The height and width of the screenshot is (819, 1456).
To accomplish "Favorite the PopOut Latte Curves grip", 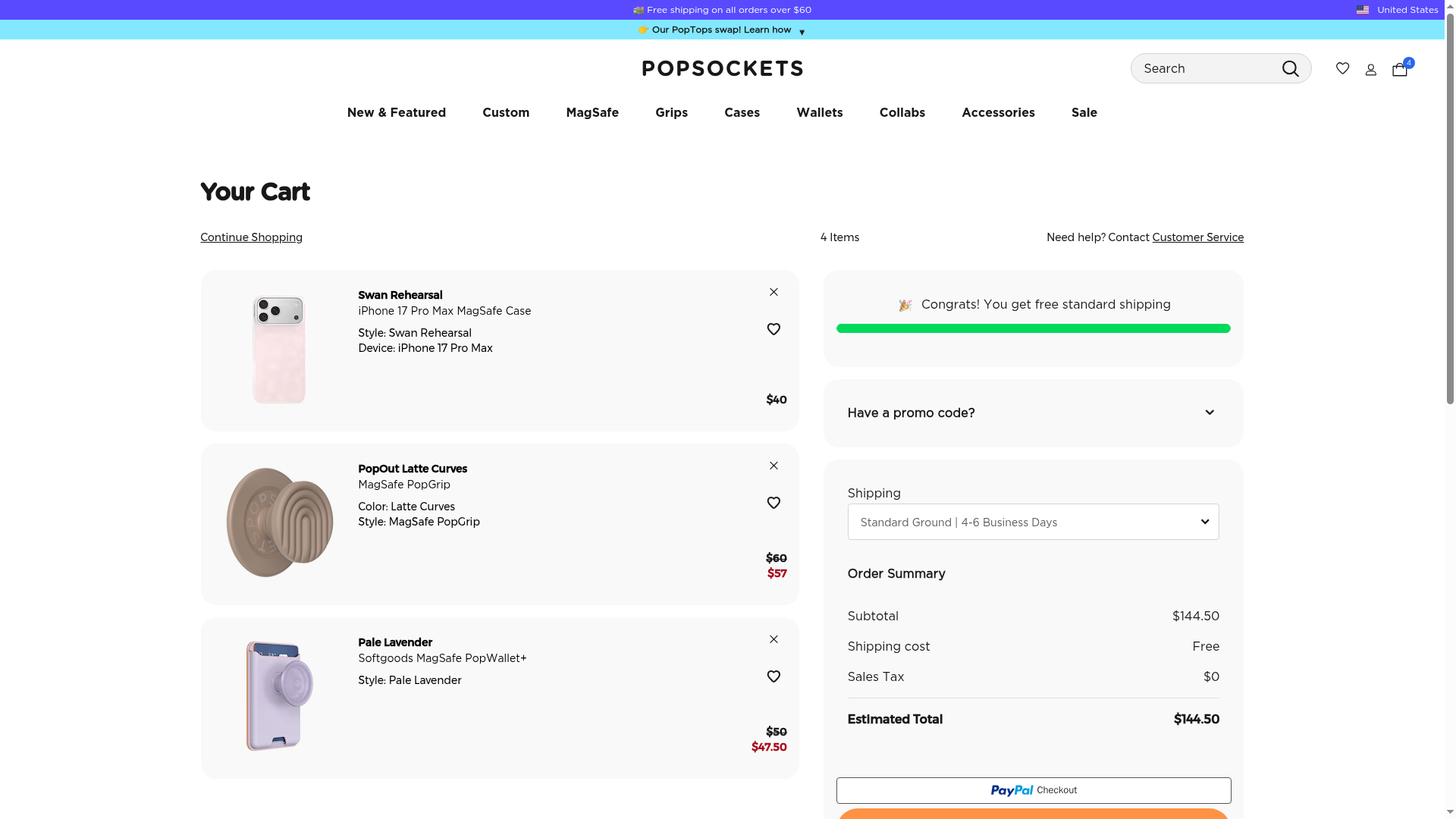I will pyautogui.click(x=773, y=503).
